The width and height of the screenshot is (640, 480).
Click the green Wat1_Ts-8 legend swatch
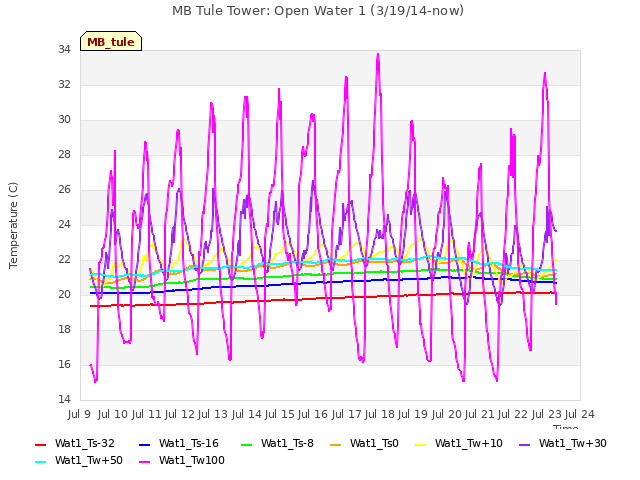[x=247, y=444]
